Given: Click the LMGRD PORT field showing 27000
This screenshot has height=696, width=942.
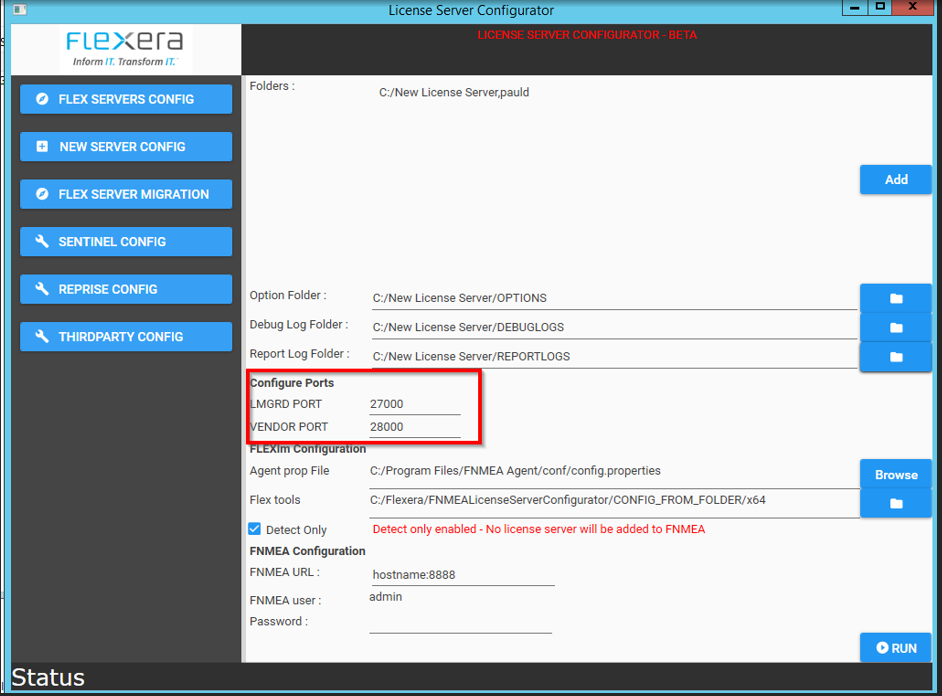Looking at the screenshot, I should [x=415, y=404].
